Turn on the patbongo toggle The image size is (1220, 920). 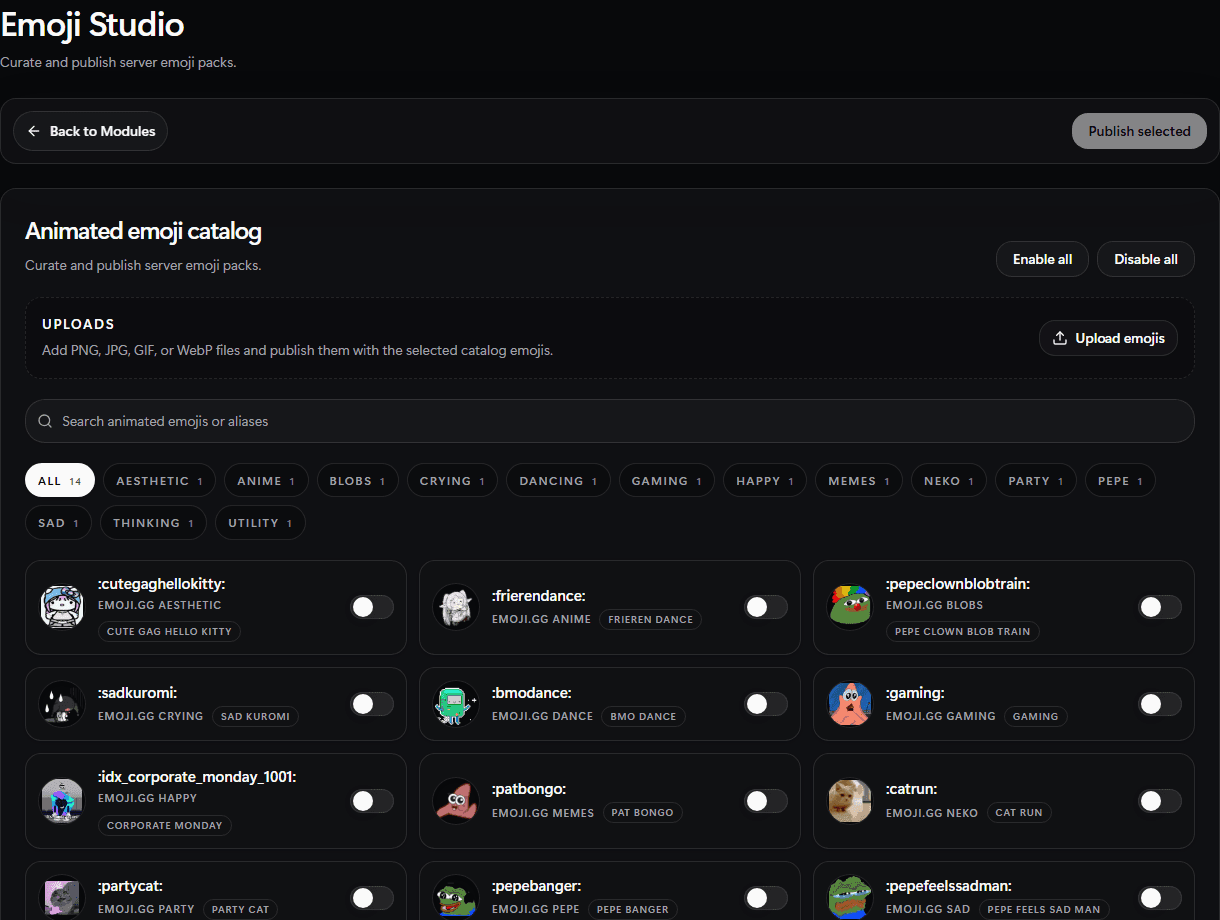click(x=766, y=801)
